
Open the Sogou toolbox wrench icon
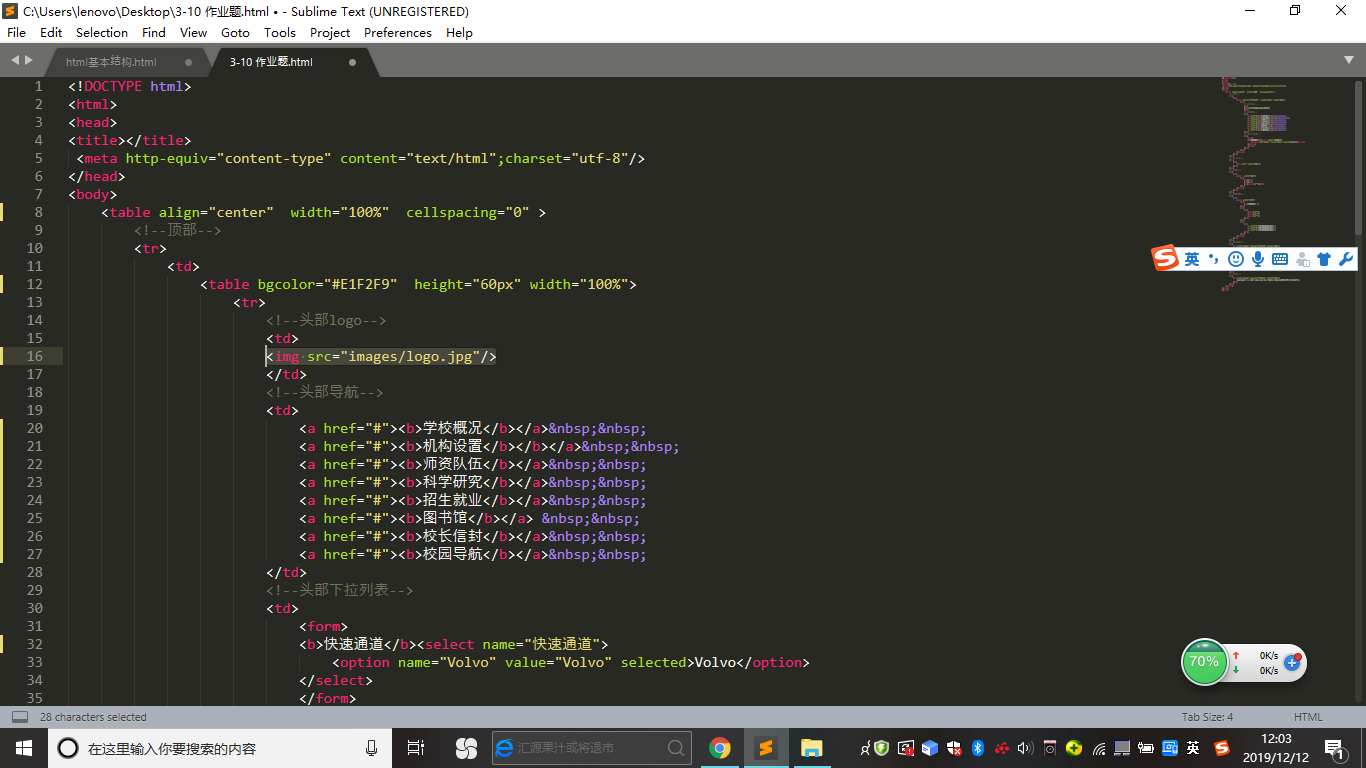tap(1346, 259)
